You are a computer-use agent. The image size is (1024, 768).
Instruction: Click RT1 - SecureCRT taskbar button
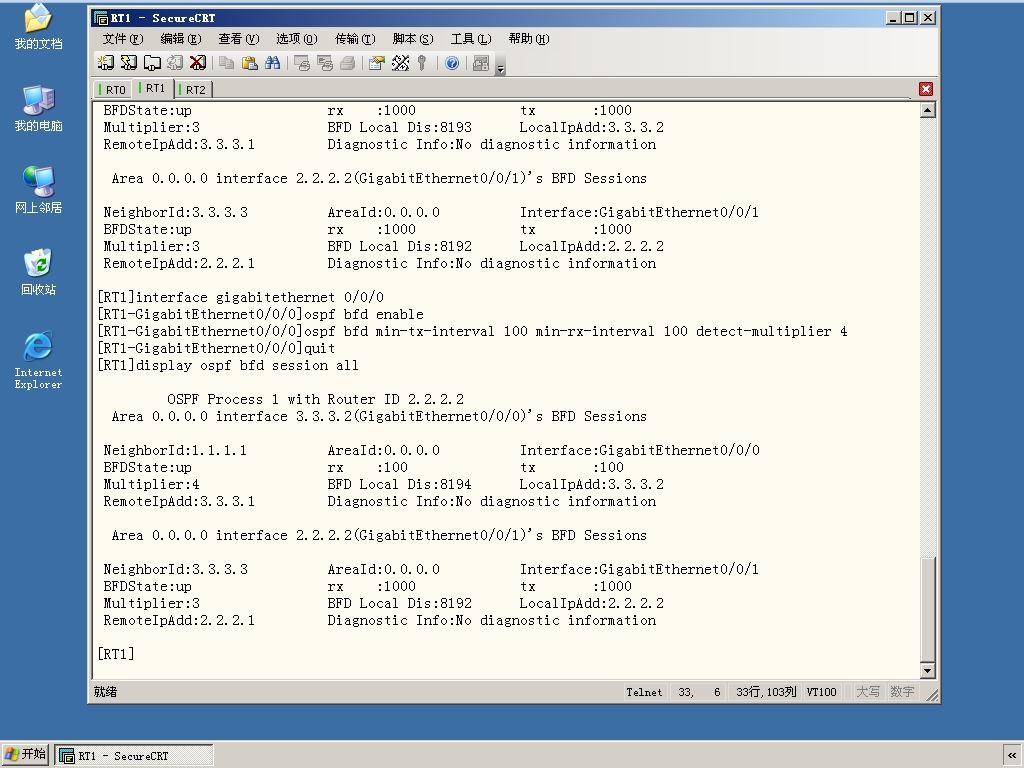134,756
